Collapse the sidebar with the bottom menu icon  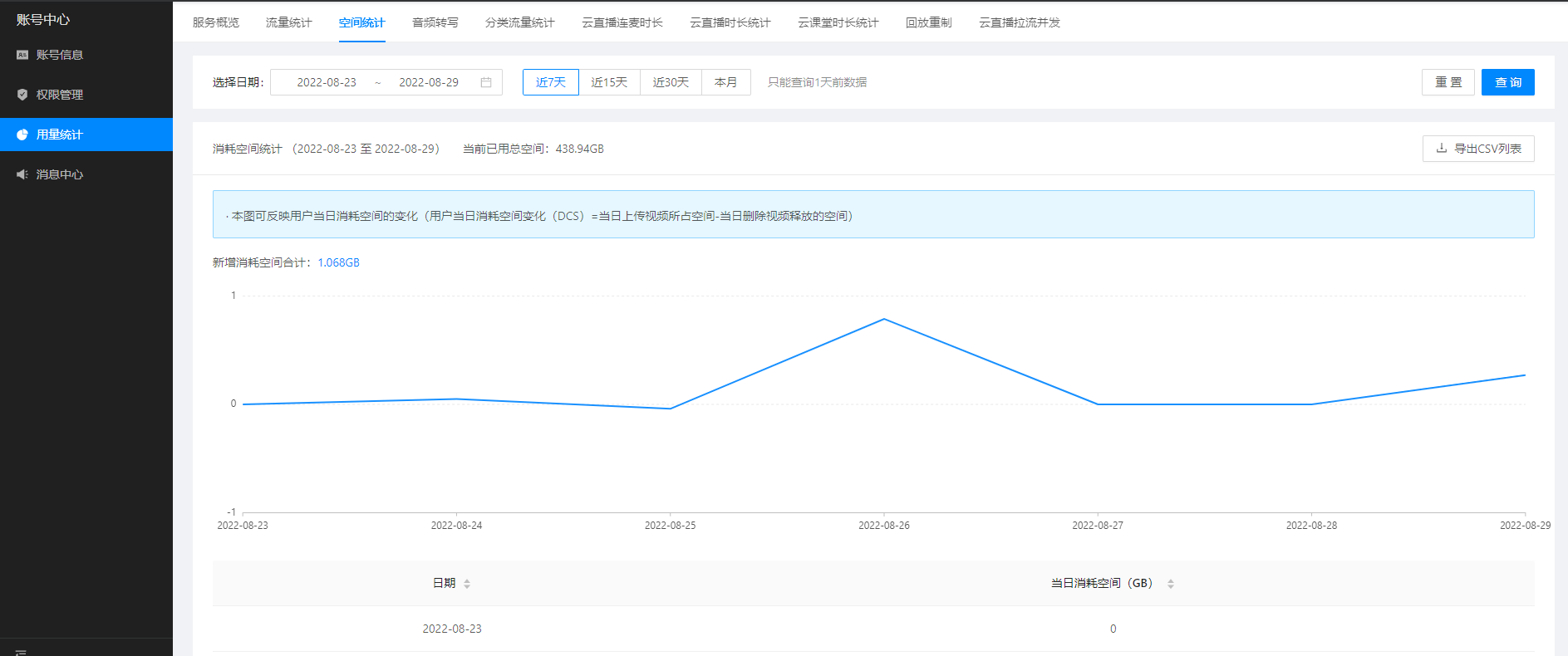coord(22,652)
